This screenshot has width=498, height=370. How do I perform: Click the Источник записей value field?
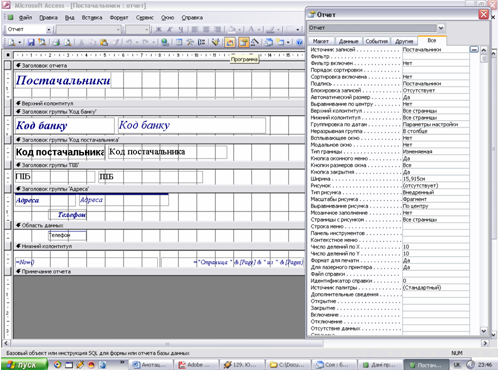coord(436,50)
